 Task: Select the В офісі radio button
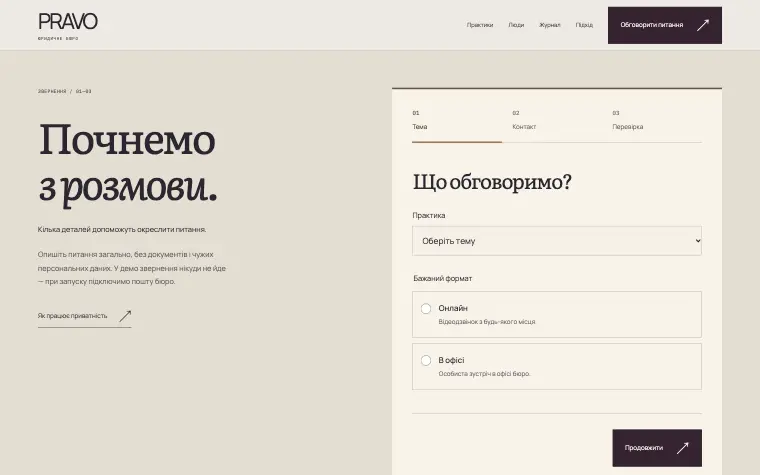tap(426, 361)
